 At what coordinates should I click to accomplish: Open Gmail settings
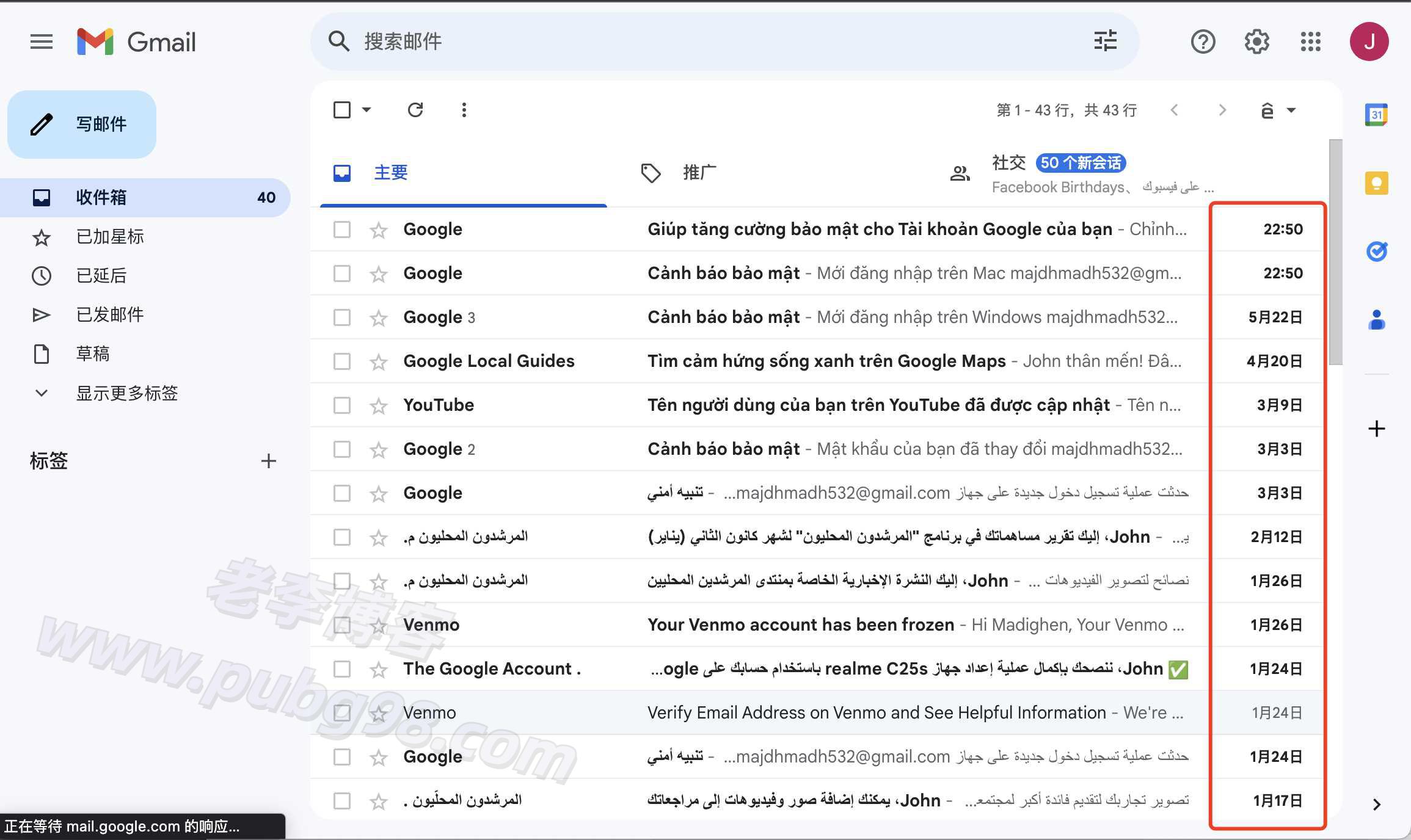1256,42
